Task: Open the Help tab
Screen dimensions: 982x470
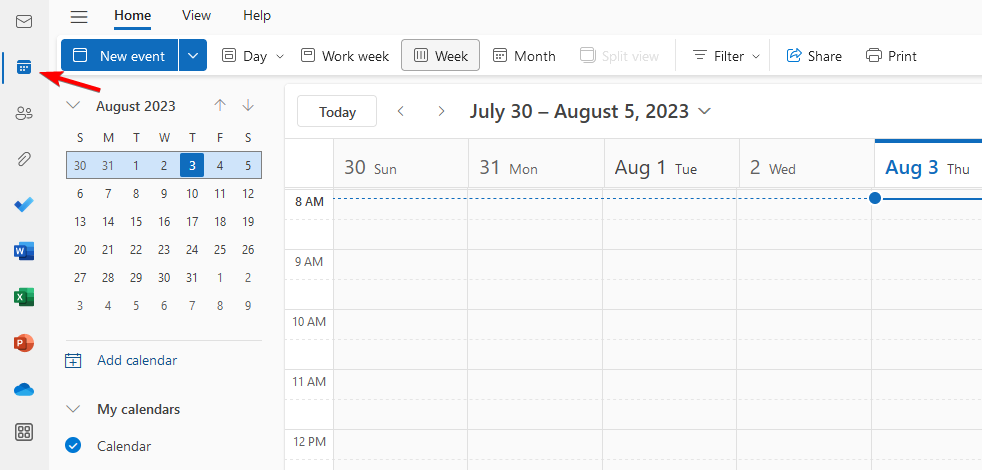Action: coord(257,16)
